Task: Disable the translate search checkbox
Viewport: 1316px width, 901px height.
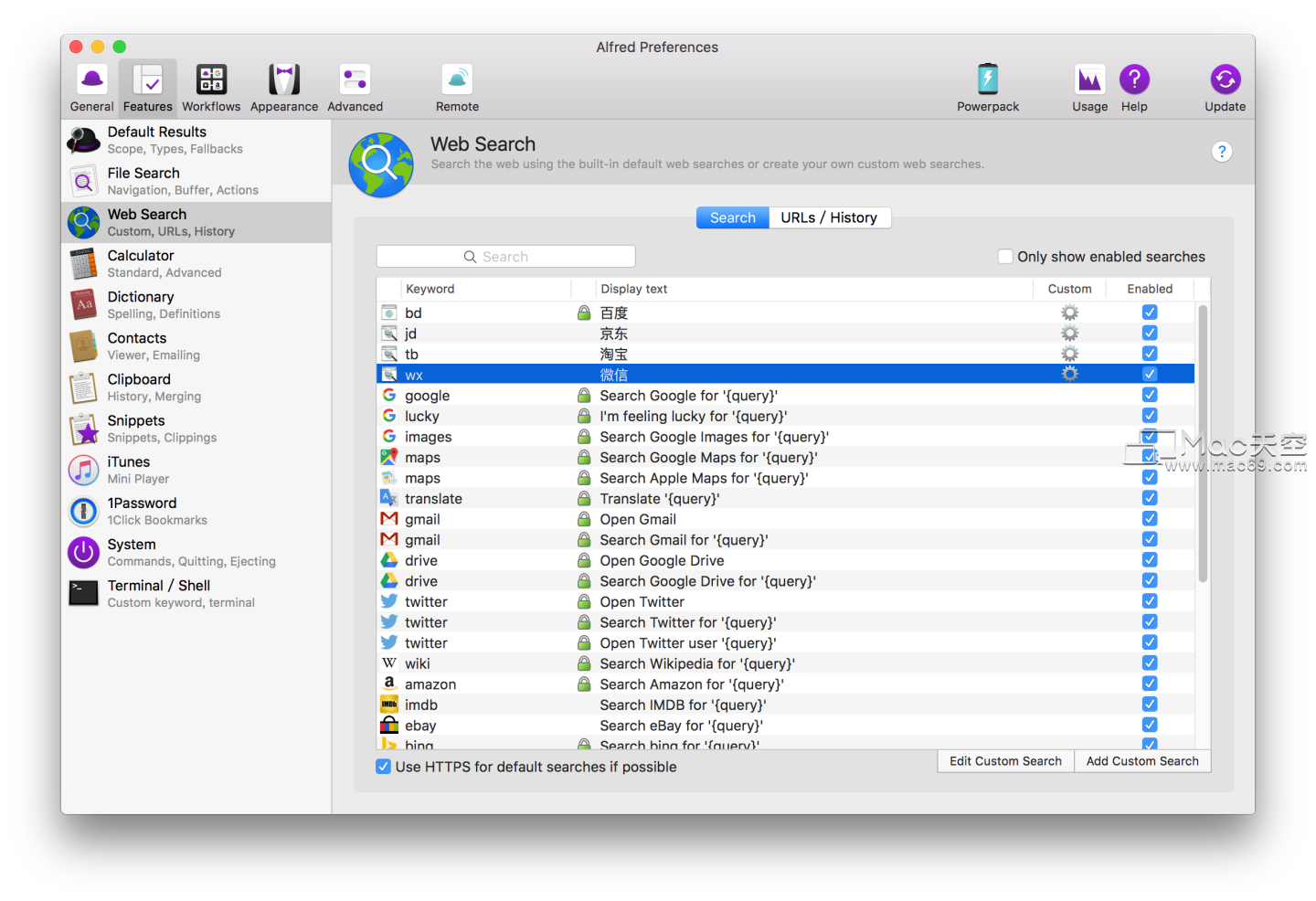Action: click(x=1150, y=498)
